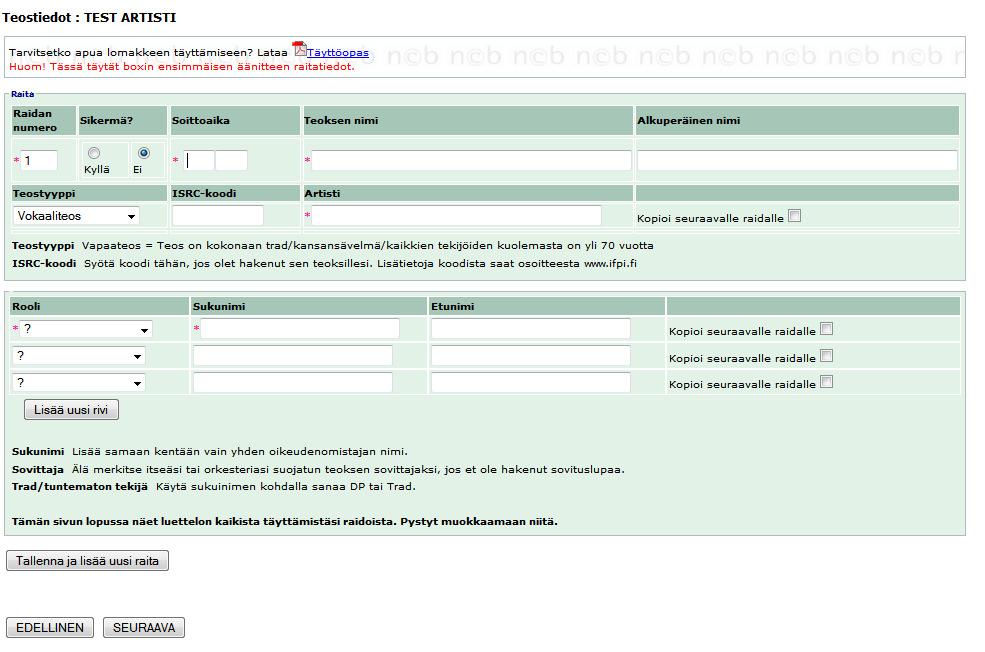Click the Raidan numero input field
Image resolution: width=985 pixels, height=652 pixels.
click(x=39, y=160)
